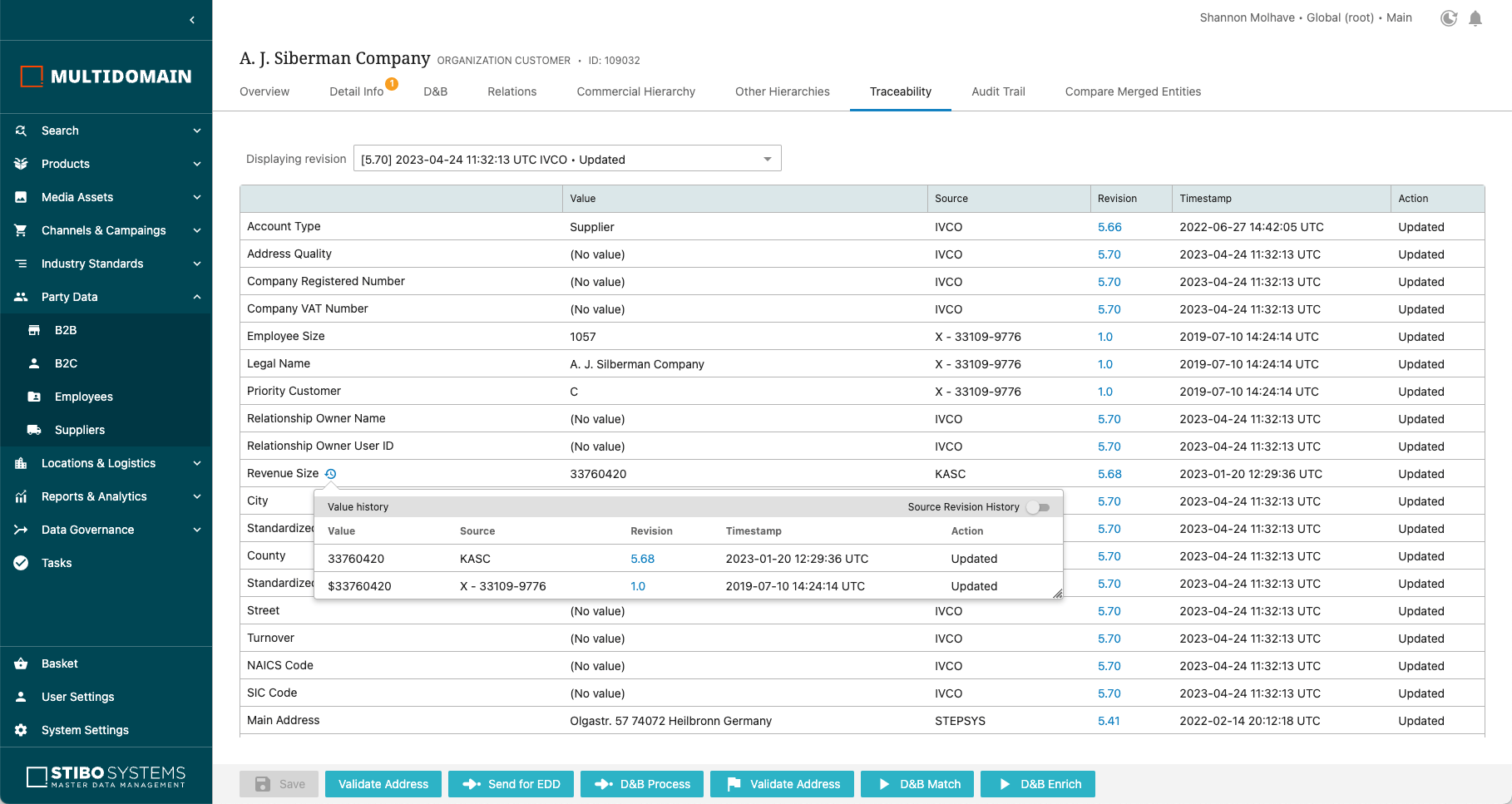Click 'Olgastr. 57 74072 Heilbronn Germany' address

click(x=670, y=721)
